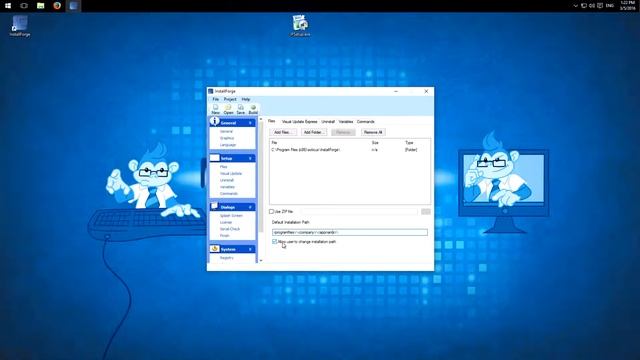
Task: Click the Add Files button
Action: coord(283,132)
